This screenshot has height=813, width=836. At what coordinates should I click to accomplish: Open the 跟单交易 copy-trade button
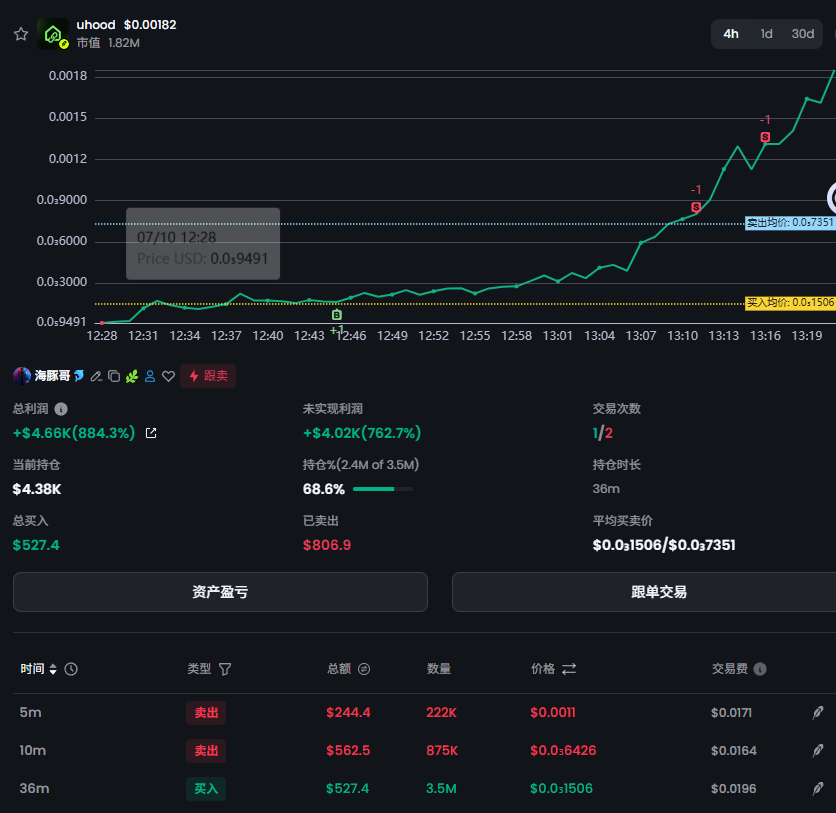point(644,592)
